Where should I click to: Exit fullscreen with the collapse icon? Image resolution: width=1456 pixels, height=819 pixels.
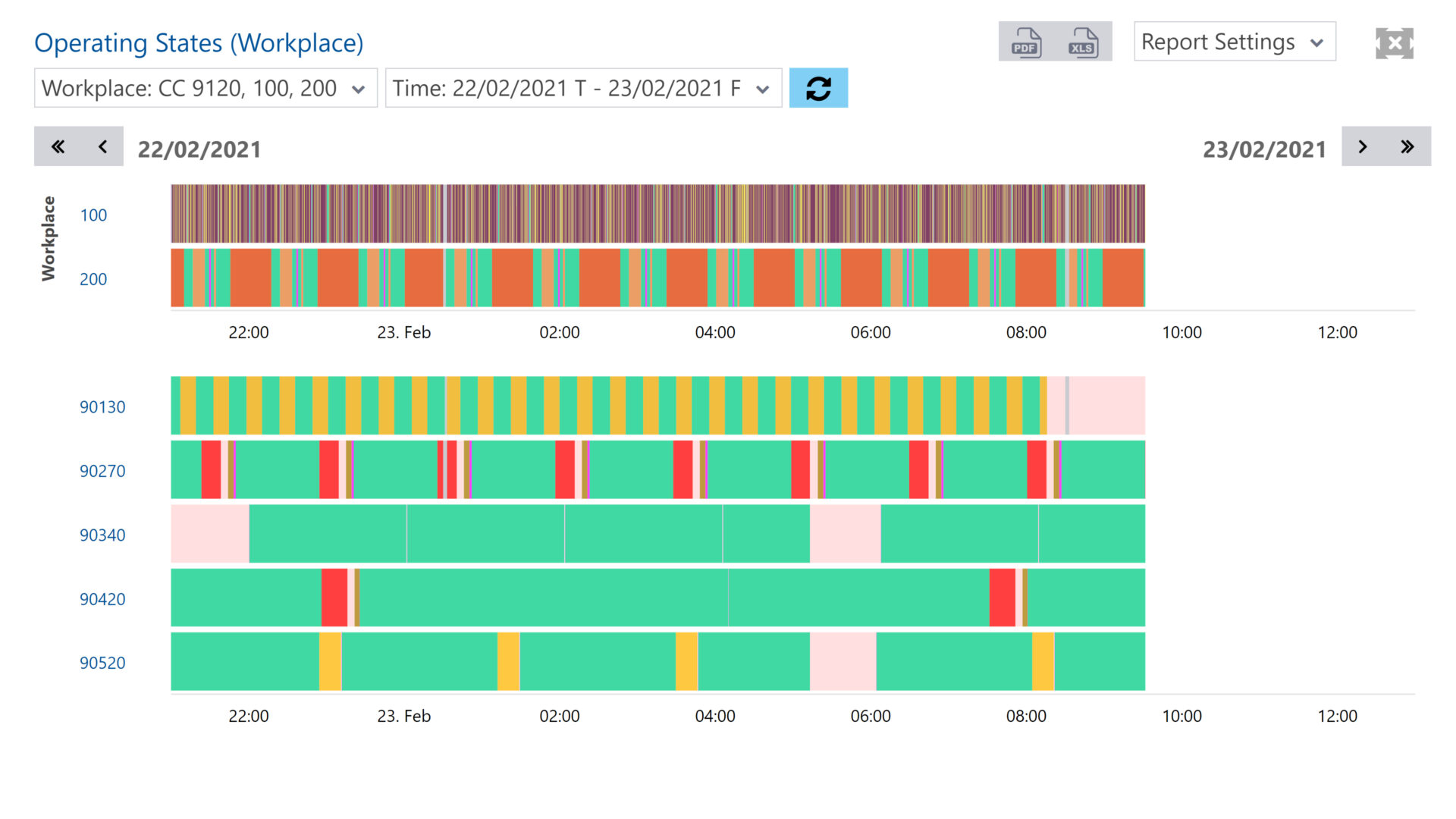(x=1394, y=43)
